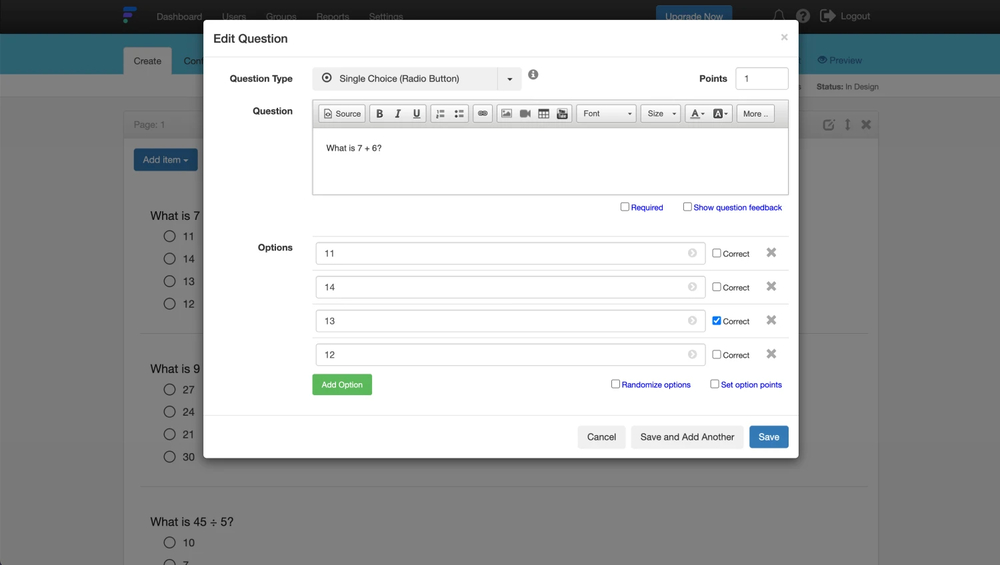Open the Preview link
Image resolution: width=1000 pixels, height=565 pixels.
(839, 60)
